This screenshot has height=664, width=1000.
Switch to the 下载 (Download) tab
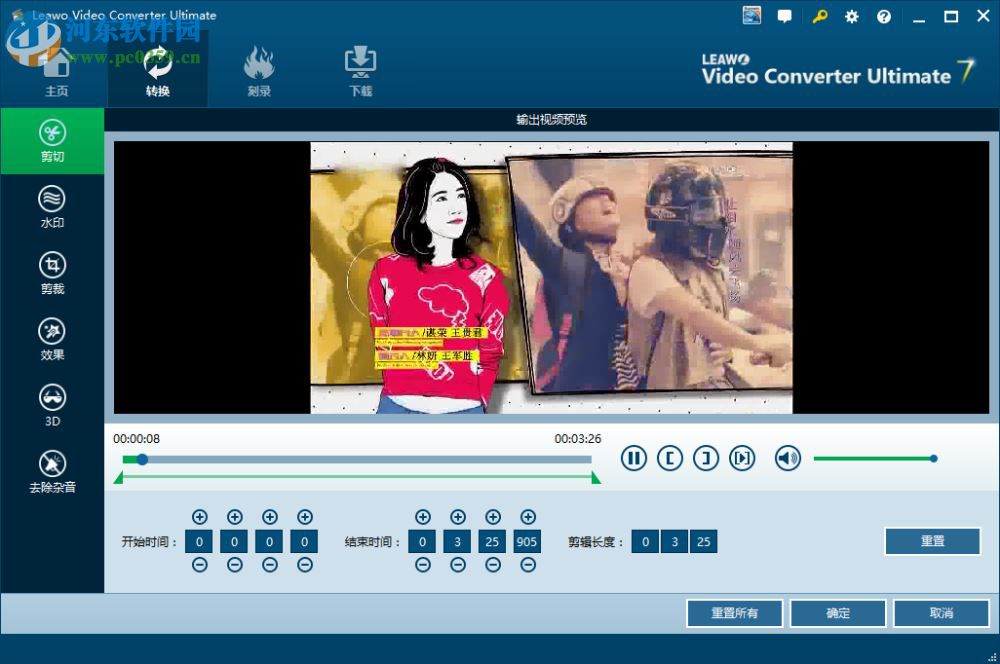coord(360,70)
